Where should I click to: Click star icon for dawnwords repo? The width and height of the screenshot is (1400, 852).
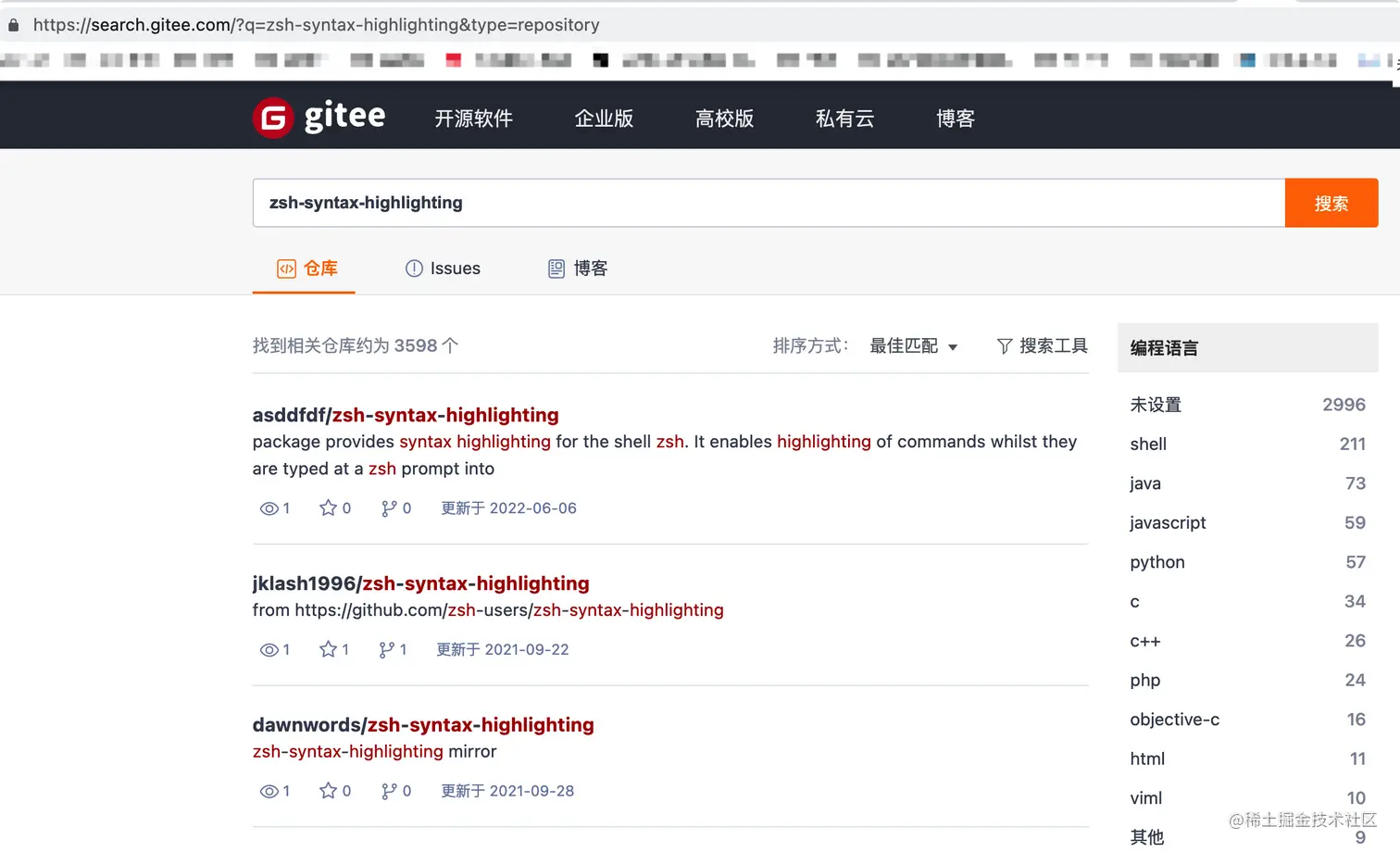coord(328,791)
